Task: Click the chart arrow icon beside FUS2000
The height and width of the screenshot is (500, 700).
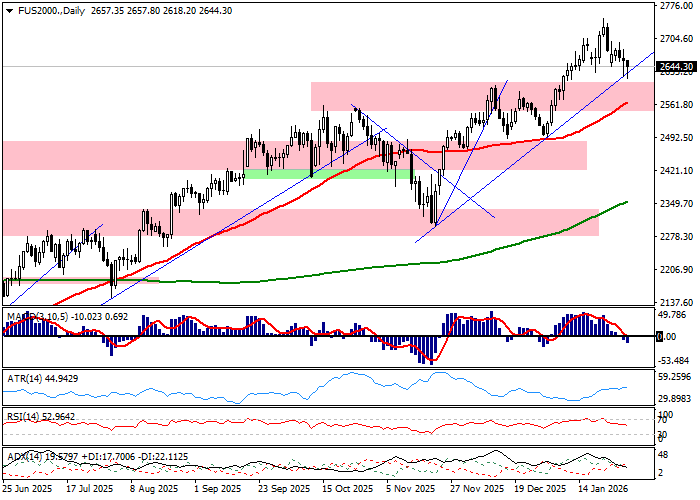Action: (7, 8)
